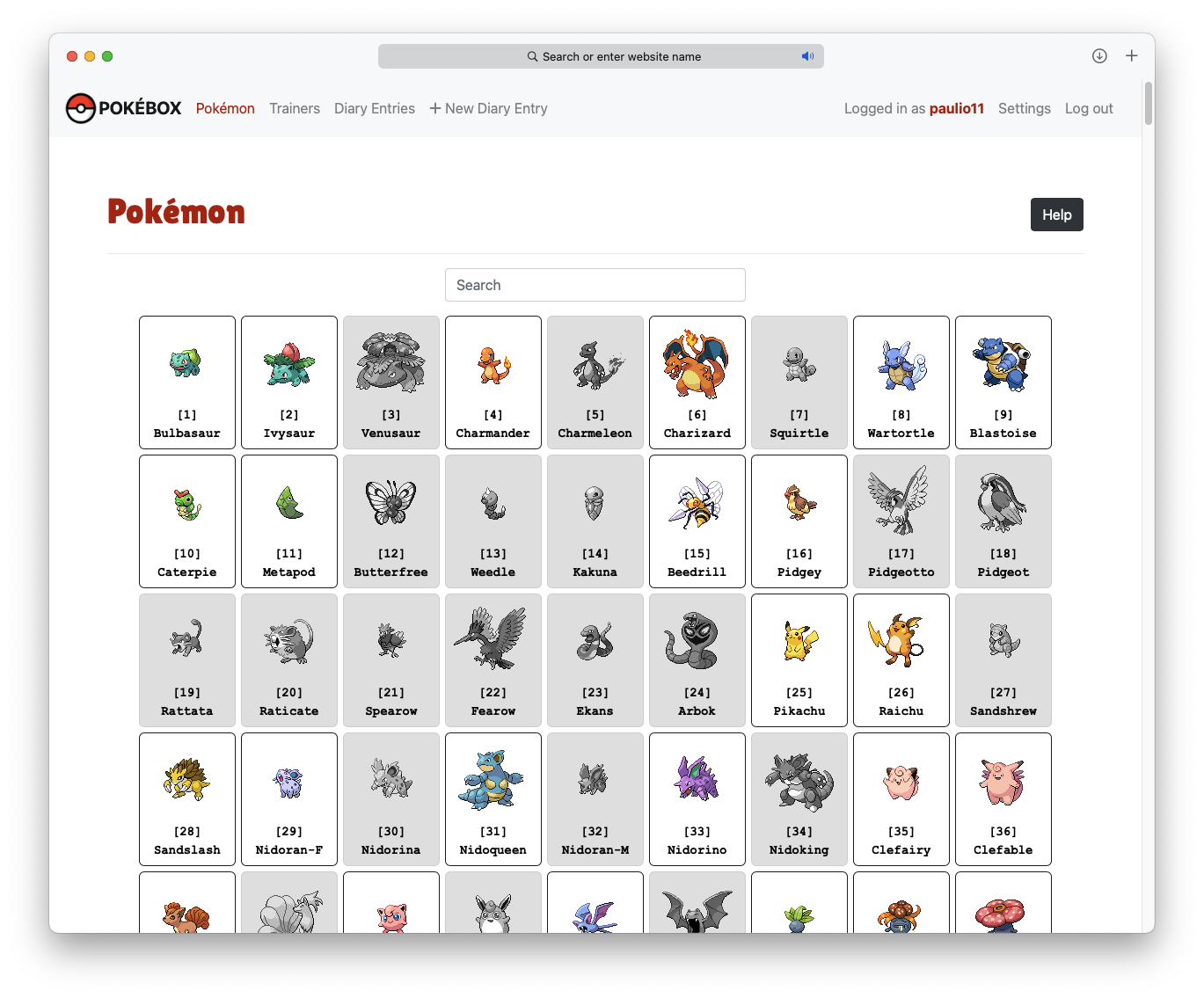Mute the tab audio speaker icon
This screenshot has width=1204, height=998.
tap(807, 56)
